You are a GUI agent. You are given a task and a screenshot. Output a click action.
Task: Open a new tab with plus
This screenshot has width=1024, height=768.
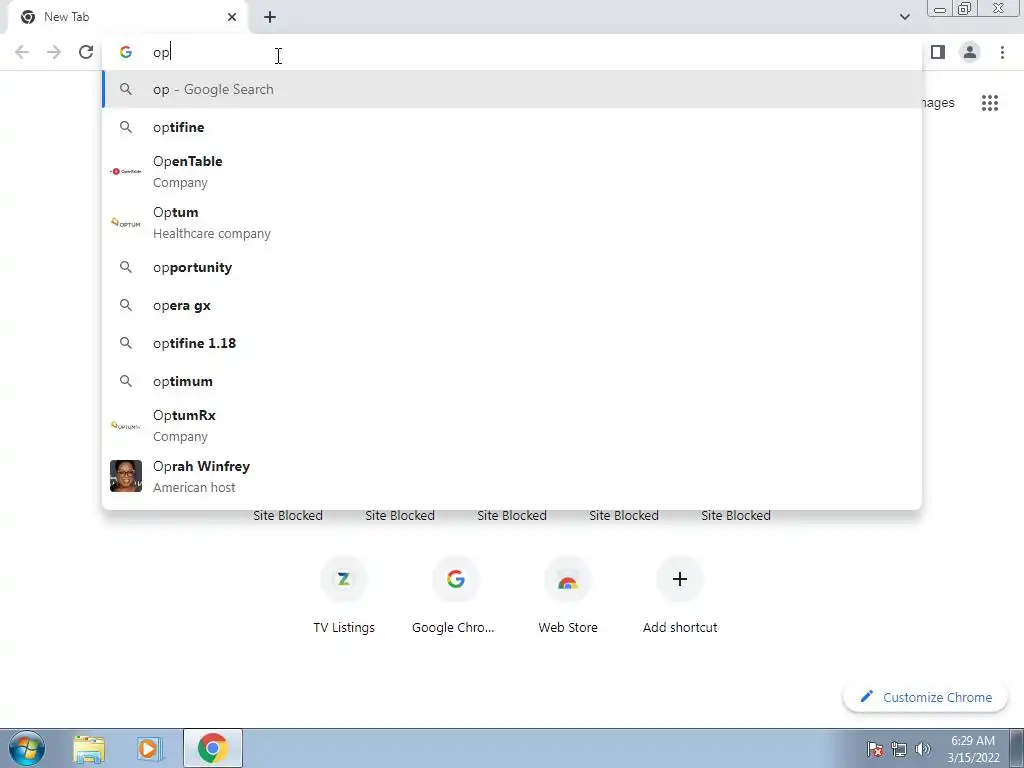tap(270, 17)
